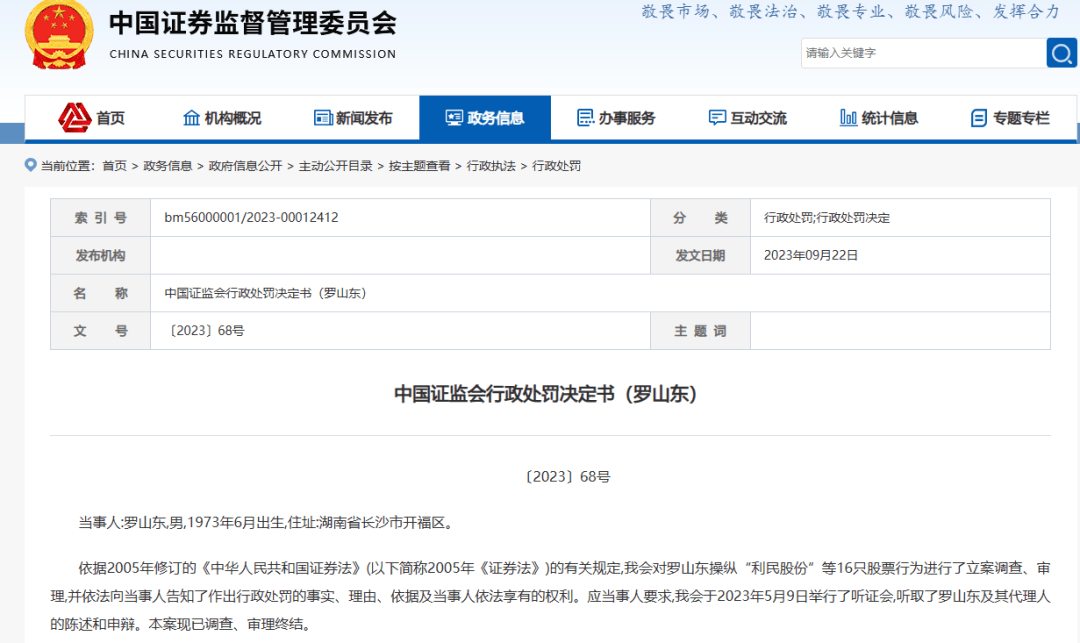Click the CSRC national emblem logo
The image size is (1080, 643).
[x=59, y=35]
